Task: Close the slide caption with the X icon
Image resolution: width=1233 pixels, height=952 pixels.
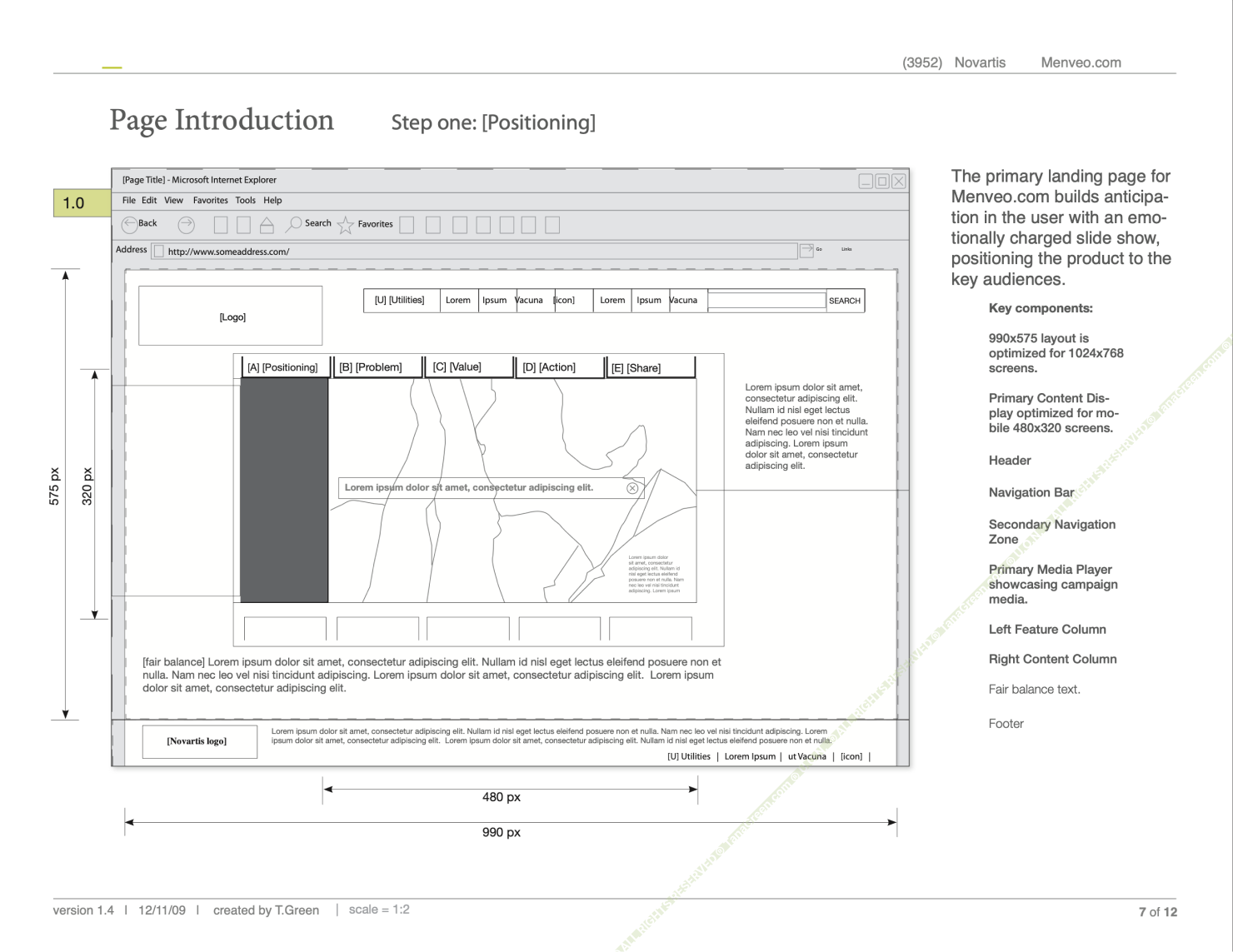Action: (632, 488)
